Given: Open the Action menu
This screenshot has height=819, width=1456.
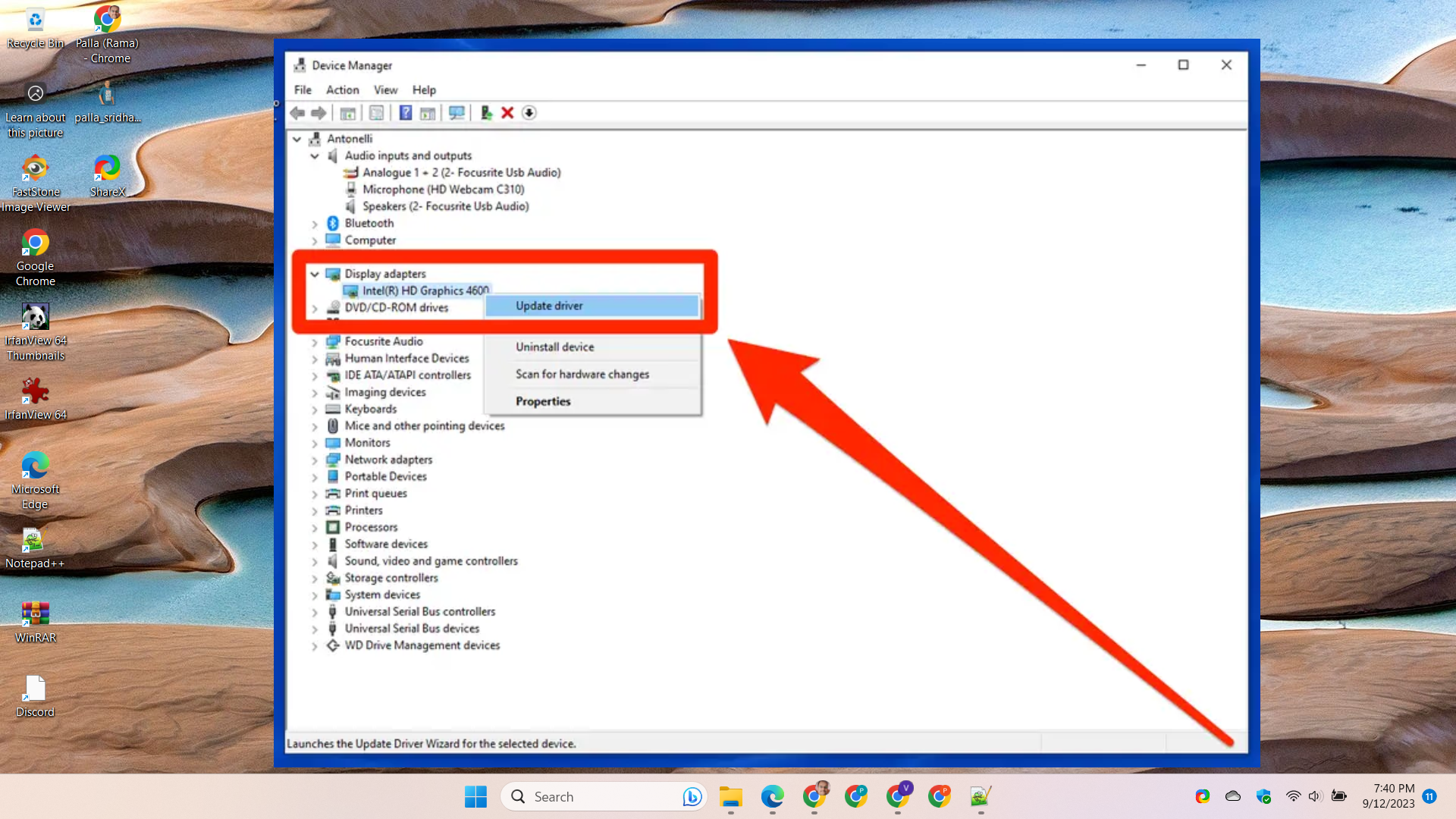Looking at the screenshot, I should (342, 89).
